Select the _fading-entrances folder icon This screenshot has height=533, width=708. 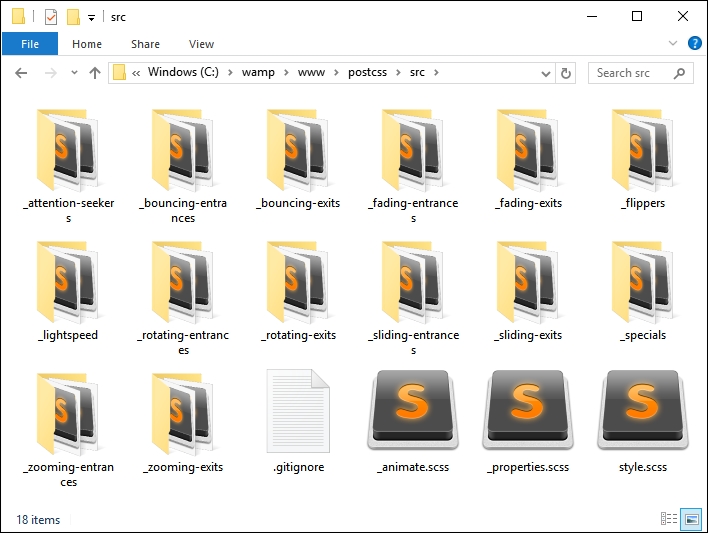tap(413, 150)
